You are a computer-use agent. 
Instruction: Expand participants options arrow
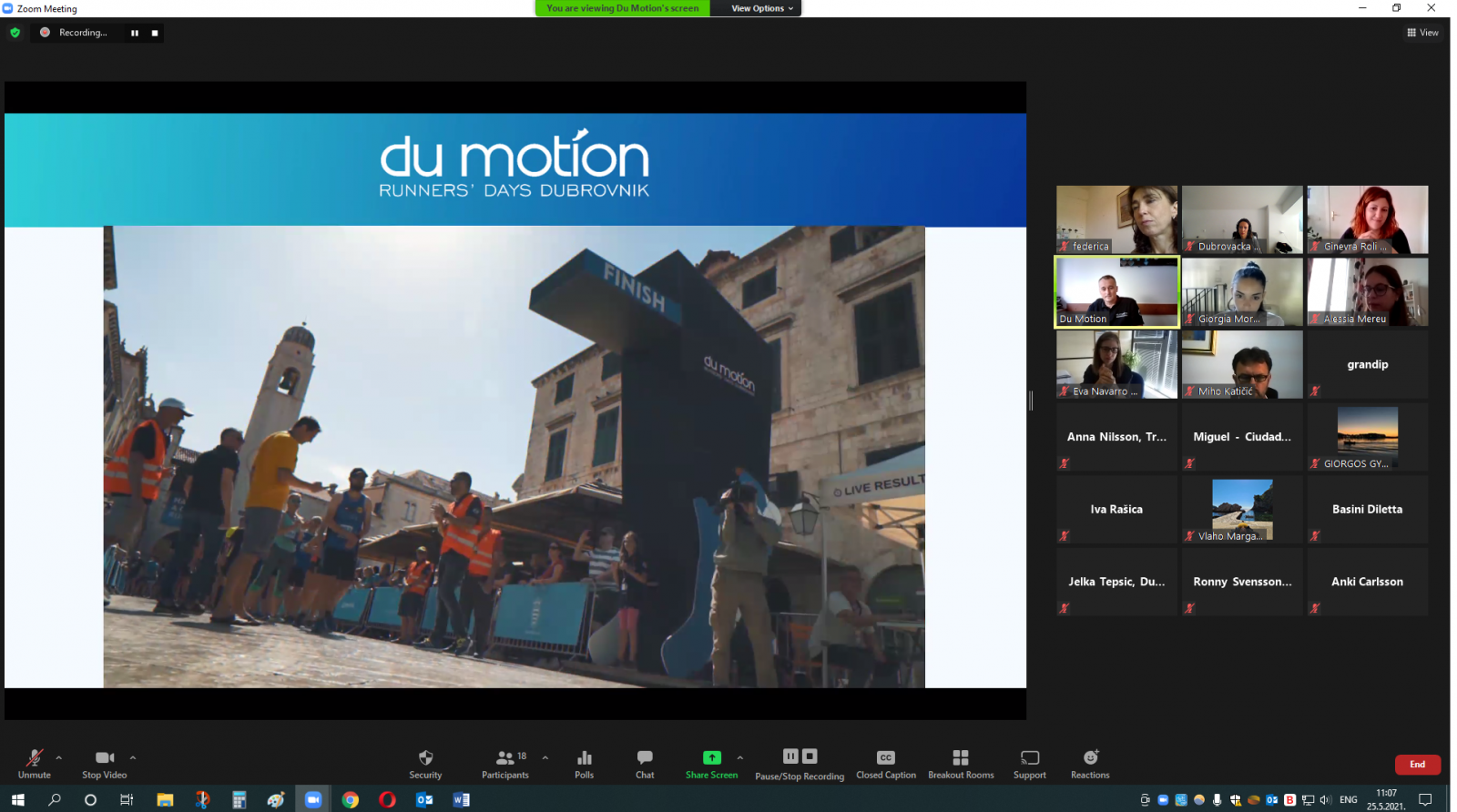click(545, 757)
